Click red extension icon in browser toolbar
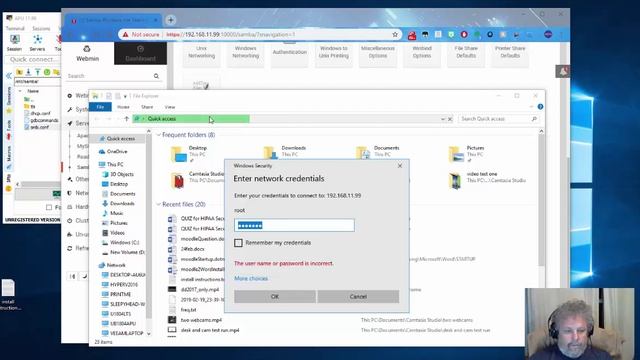 412,35
